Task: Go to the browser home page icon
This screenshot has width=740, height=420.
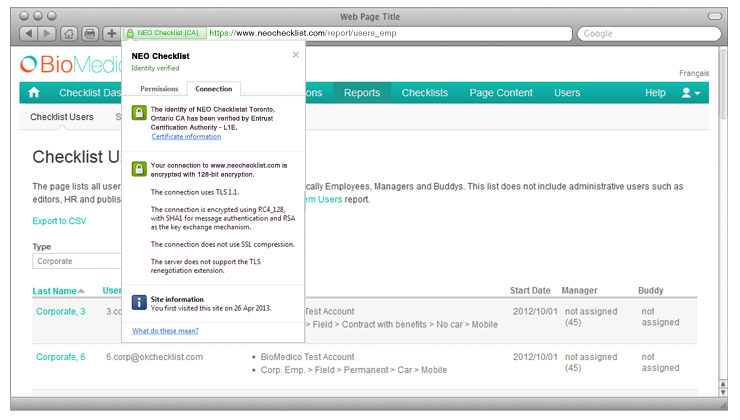Action: pos(69,34)
